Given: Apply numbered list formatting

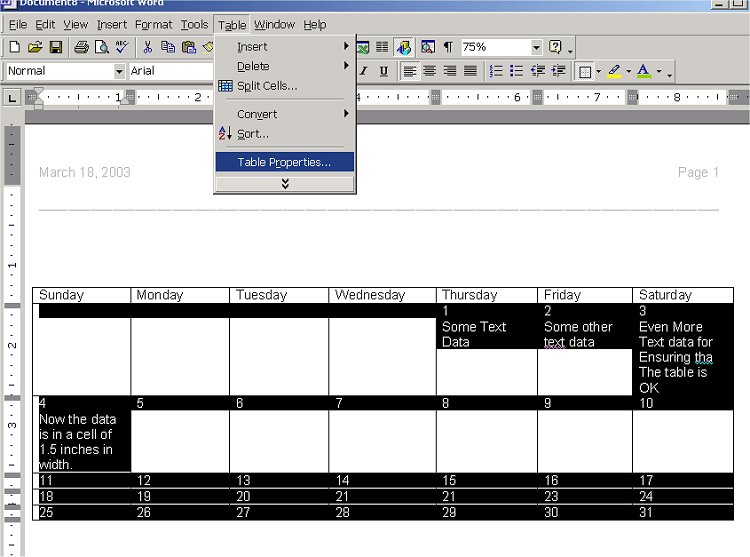Looking at the screenshot, I should pos(496,71).
